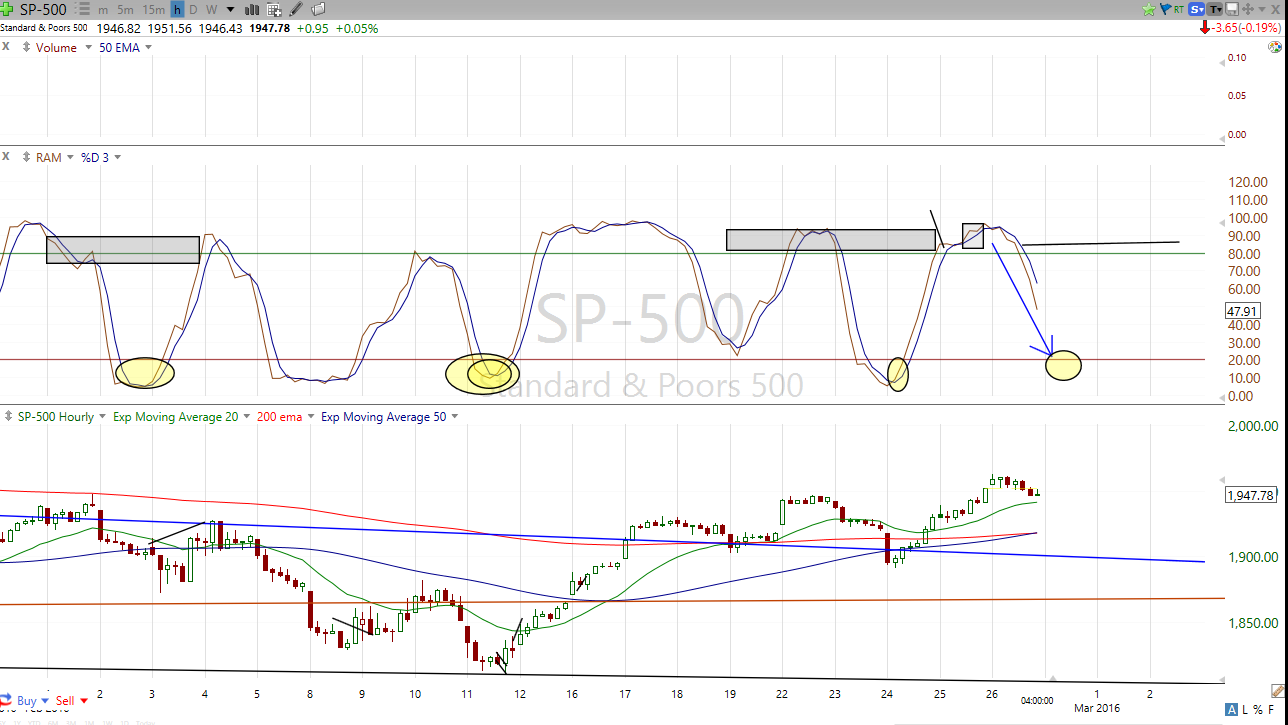Toggle the RT real-time indicator
The width and height of the screenshot is (1288, 725).
[x=1179, y=9]
